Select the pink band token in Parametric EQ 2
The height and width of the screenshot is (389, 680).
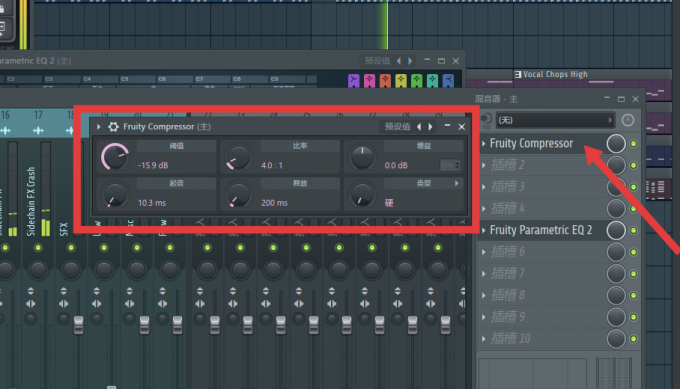click(369, 81)
